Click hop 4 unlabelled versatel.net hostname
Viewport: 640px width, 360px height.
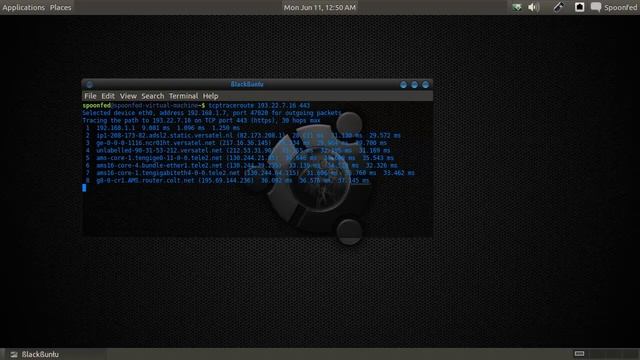pyautogui.click(x=159, y=150)
